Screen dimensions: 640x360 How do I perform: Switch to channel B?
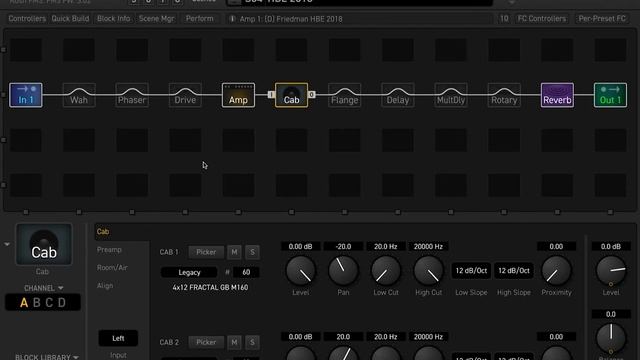37,303
